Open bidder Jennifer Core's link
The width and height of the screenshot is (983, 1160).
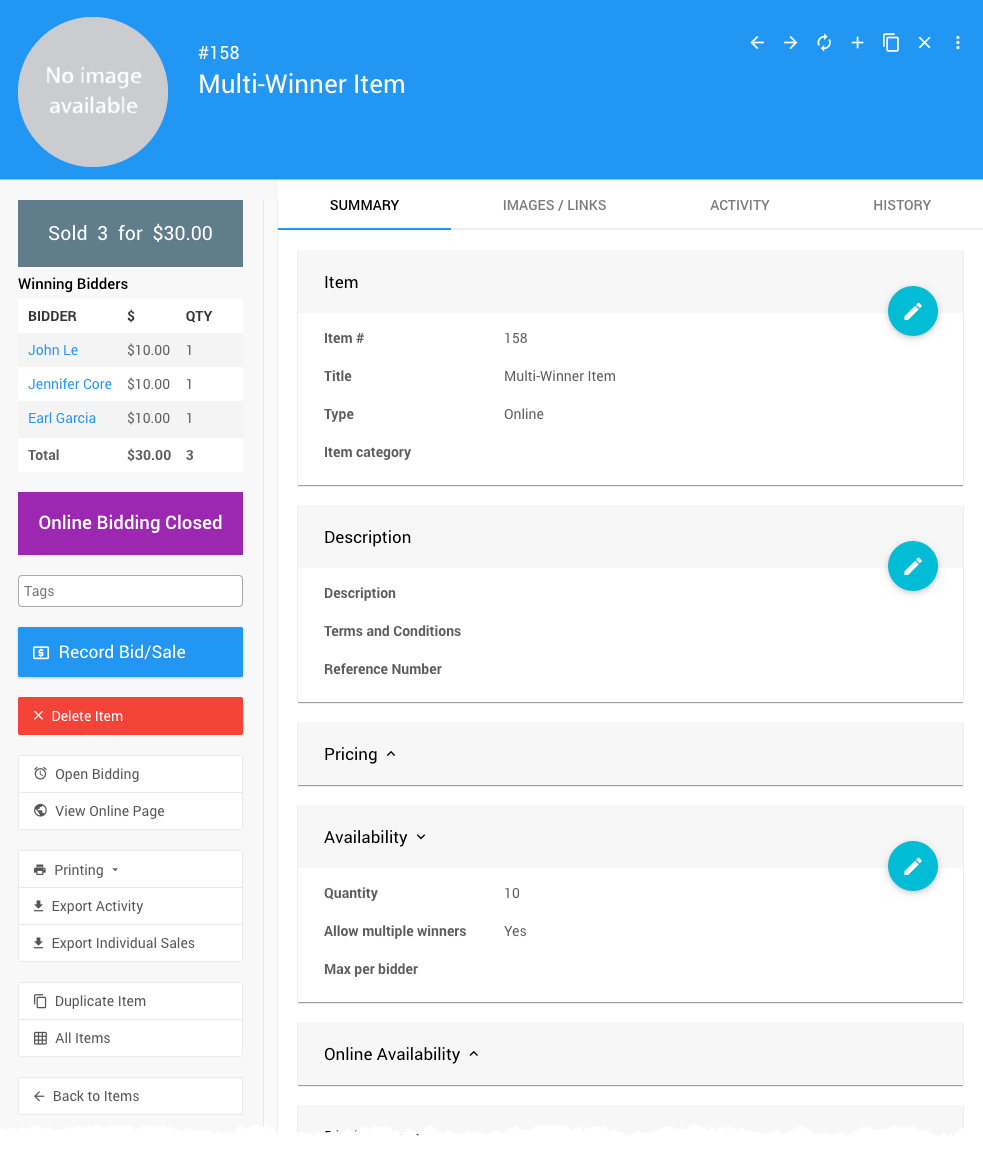[x=70, y=384]
